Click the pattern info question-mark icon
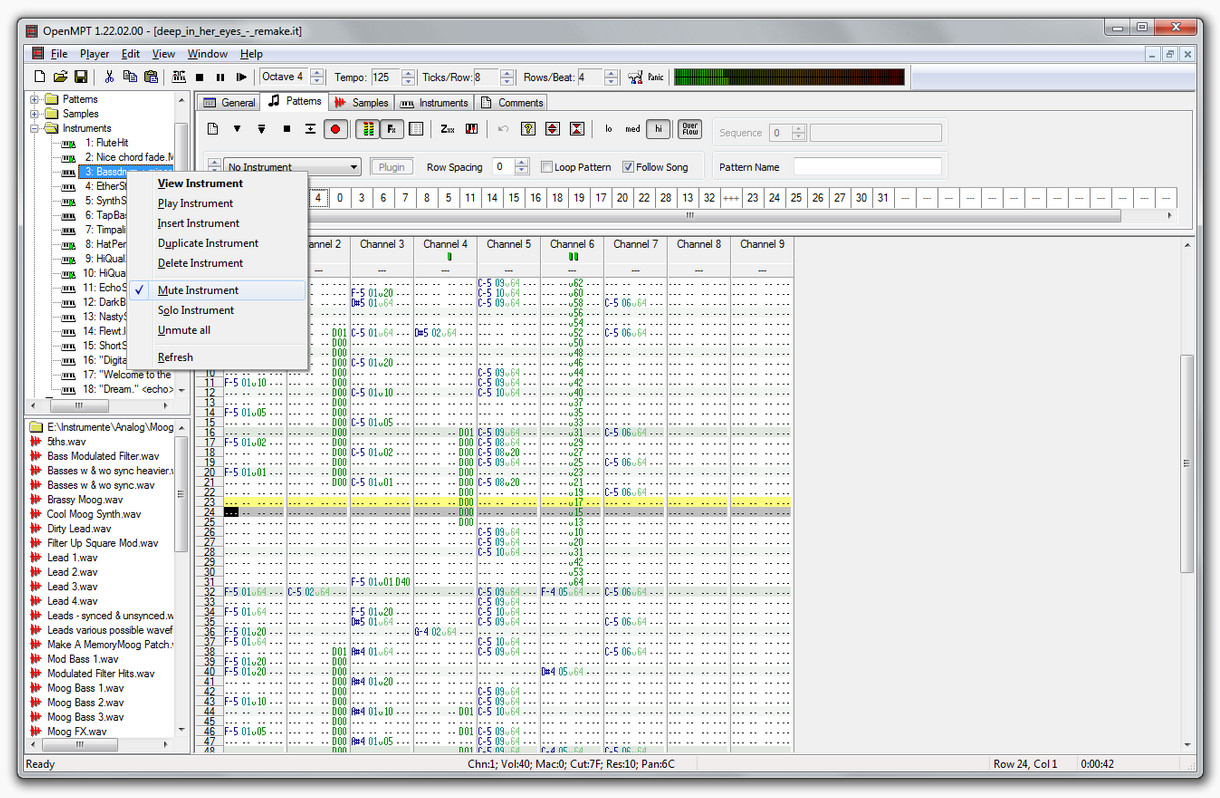 (x=527, y=129)
